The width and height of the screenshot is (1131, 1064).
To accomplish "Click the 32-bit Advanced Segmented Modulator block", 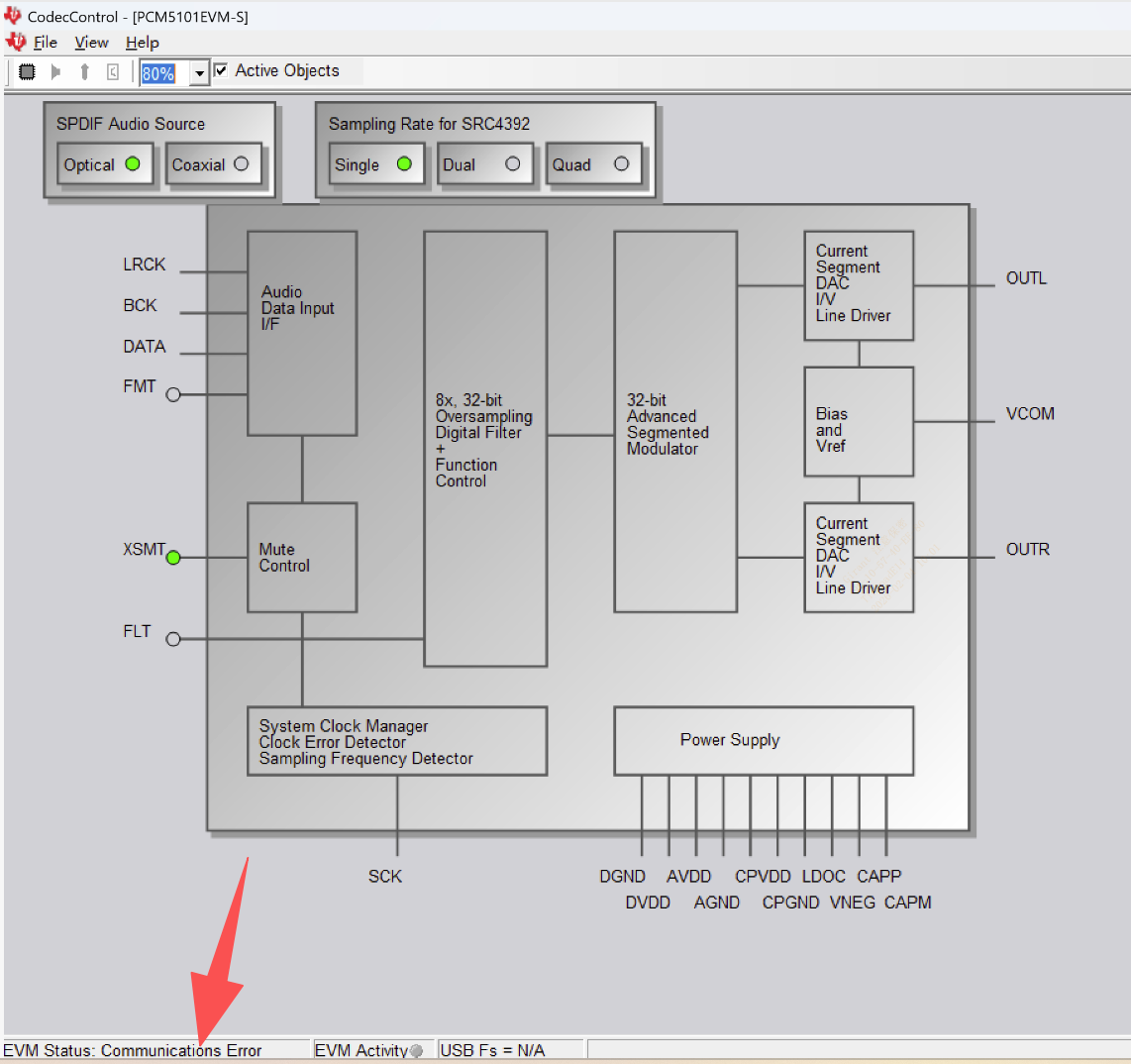I will tap(675, 422).
